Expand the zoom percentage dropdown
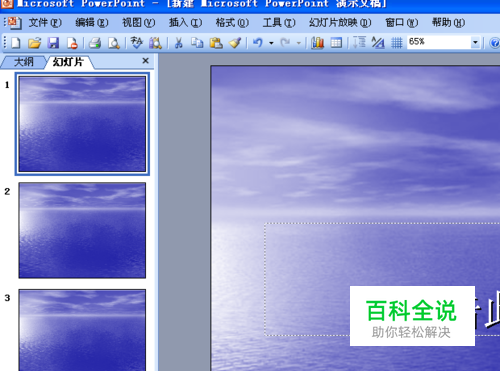 [475, 43]
